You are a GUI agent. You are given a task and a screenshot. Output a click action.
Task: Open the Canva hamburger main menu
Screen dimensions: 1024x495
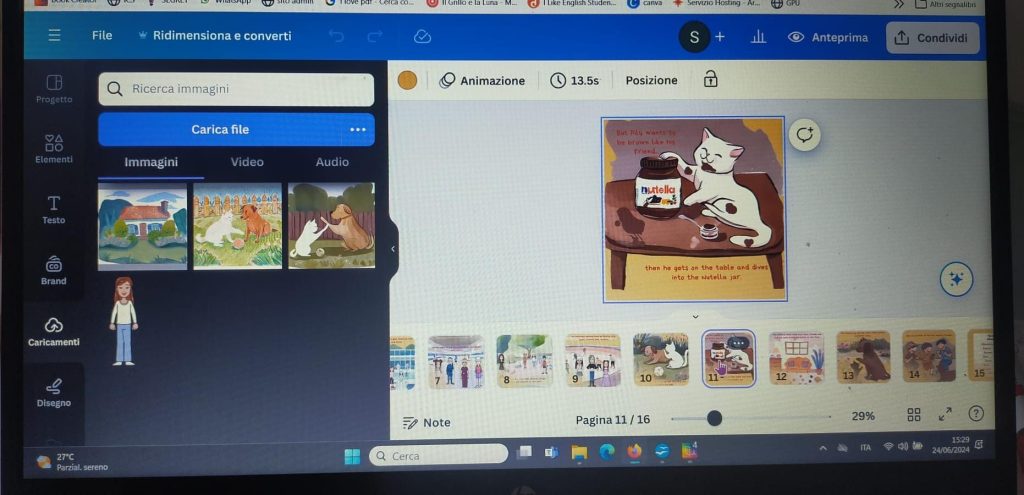click(54, 35)
